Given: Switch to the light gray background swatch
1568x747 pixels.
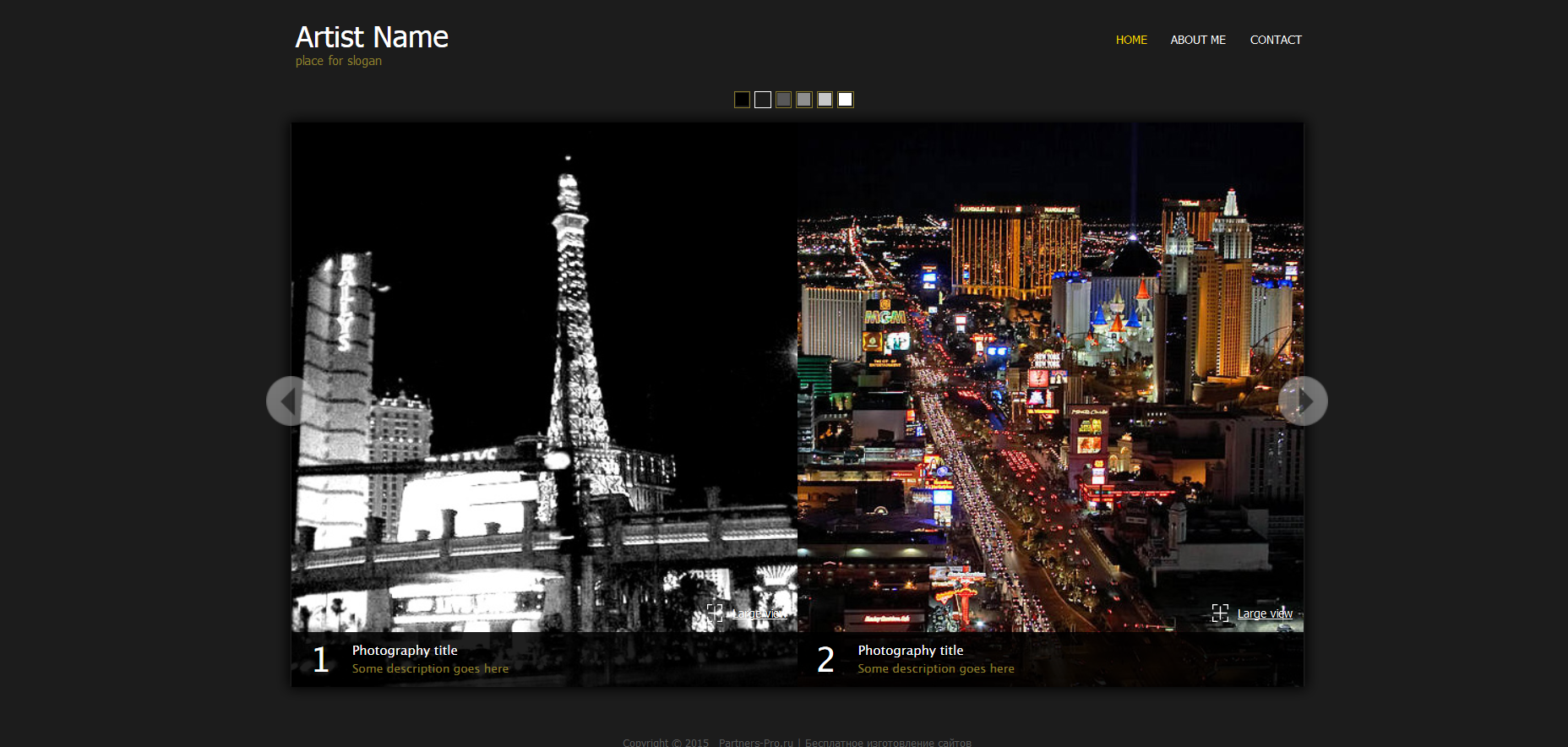Looking at the screenshot, I should [825, 100].
